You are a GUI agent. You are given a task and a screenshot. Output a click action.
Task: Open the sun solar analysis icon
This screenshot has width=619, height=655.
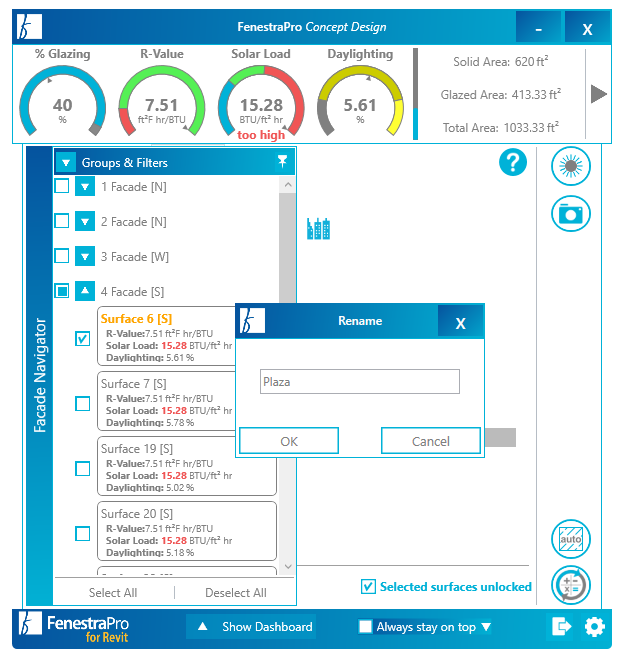(571, 166)
